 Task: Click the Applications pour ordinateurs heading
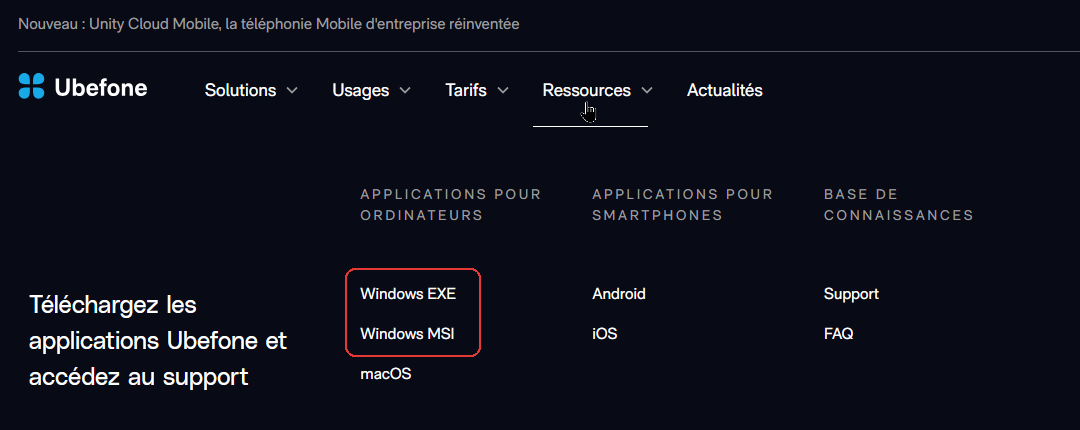(x=450, y=205)
